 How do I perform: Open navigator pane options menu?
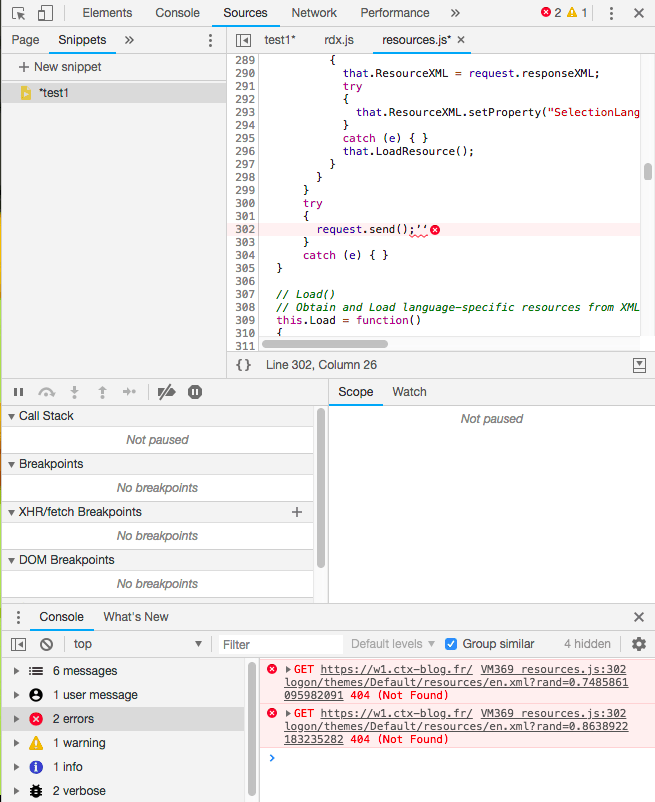[211, 40]
